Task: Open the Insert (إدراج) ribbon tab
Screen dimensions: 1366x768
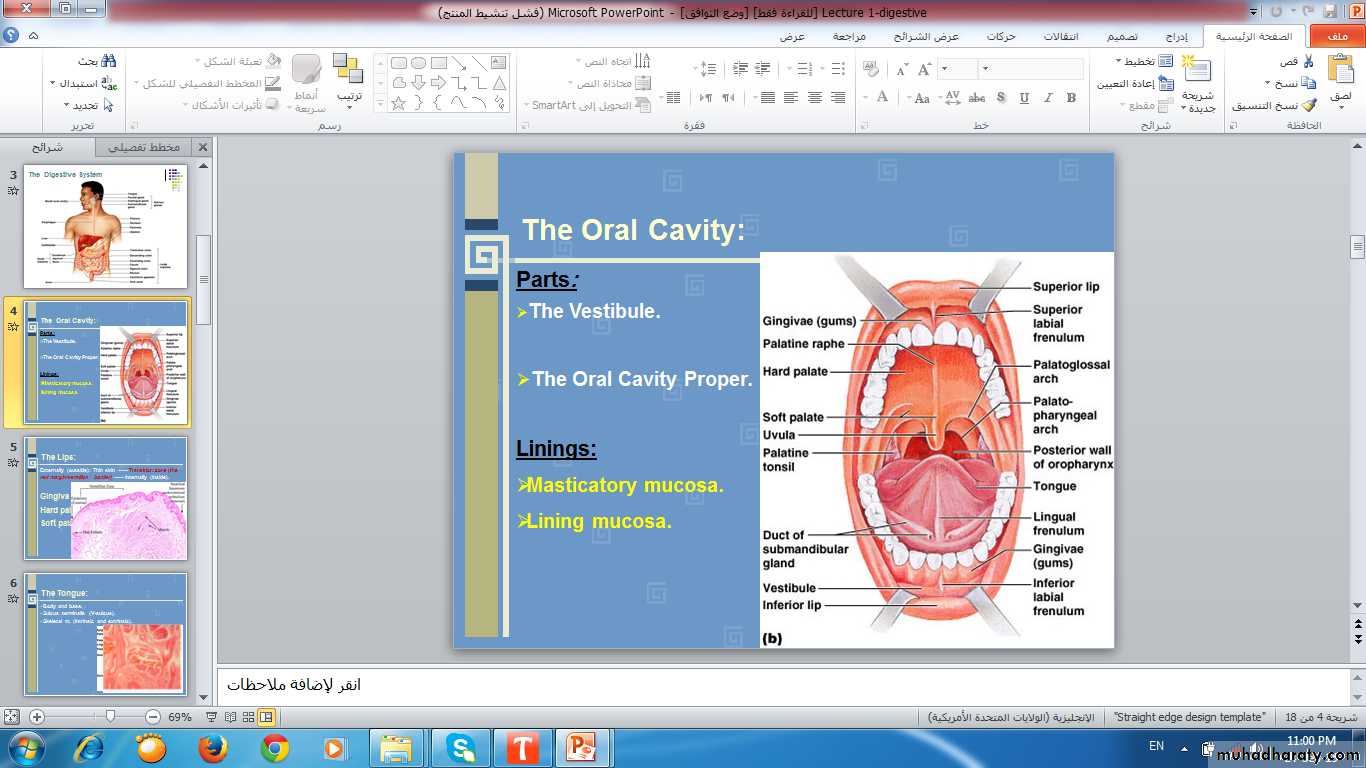Action: [1177, 37]
